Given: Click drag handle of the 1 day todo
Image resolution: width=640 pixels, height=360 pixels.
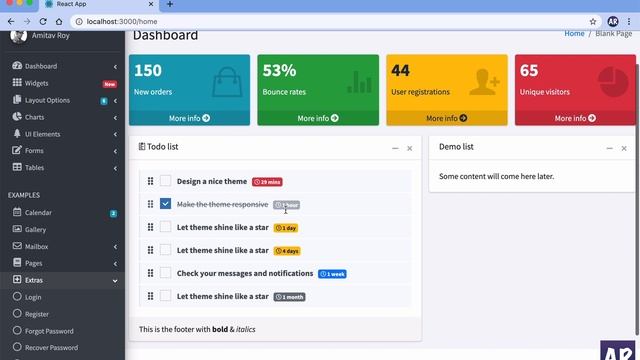Looking at the screenshot, I should click(150, 227).
